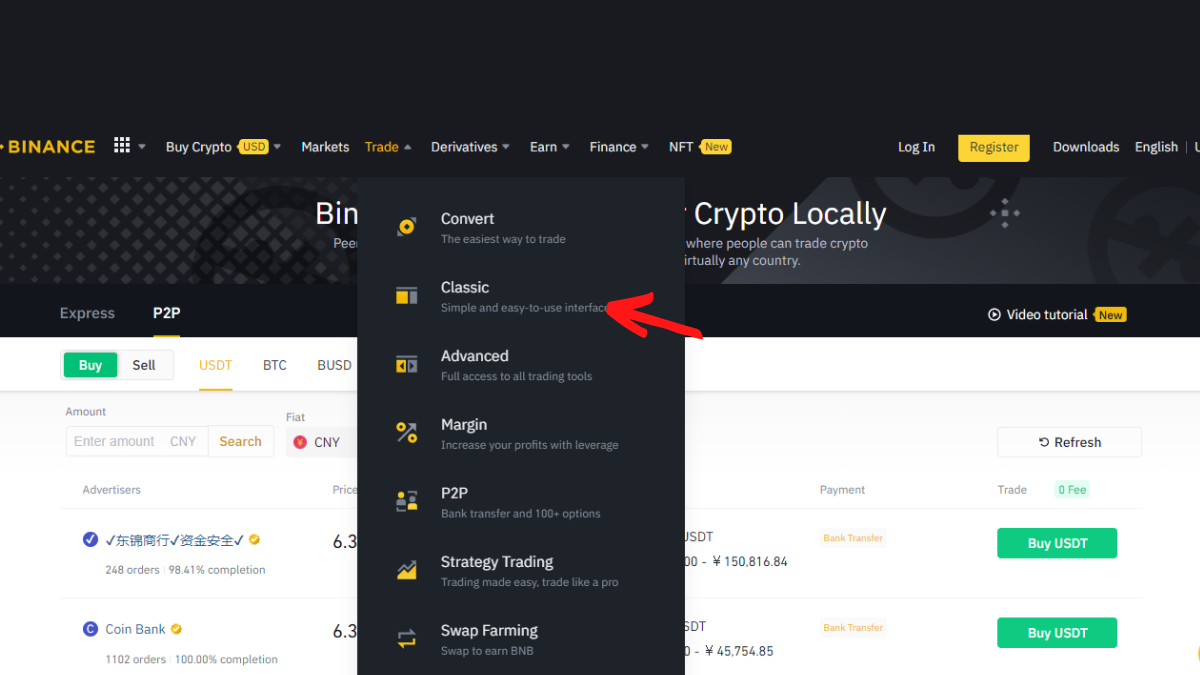Click the '248 orders' text
The width and height of the screenshot is (1200, 675).
click(x=133, y=570)
